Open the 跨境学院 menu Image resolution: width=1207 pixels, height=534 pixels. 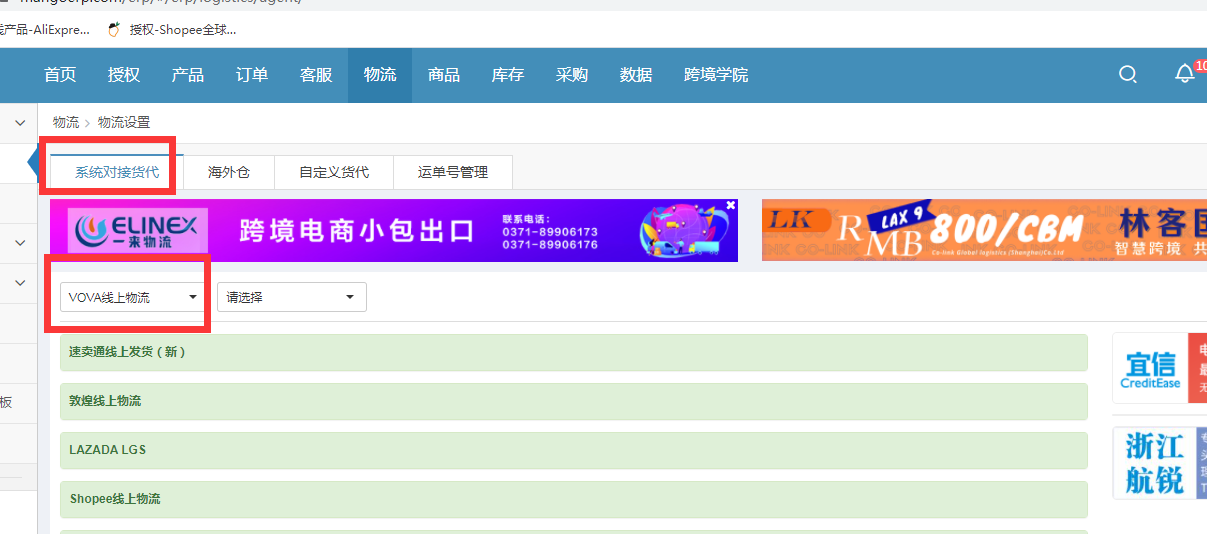click(716, 75)
